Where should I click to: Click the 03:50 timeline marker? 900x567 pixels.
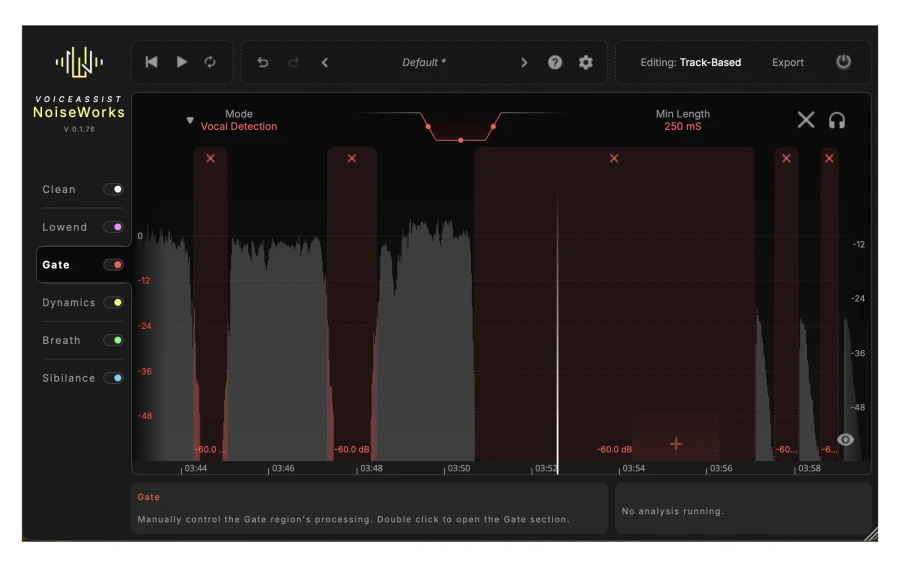click(459, 468)
